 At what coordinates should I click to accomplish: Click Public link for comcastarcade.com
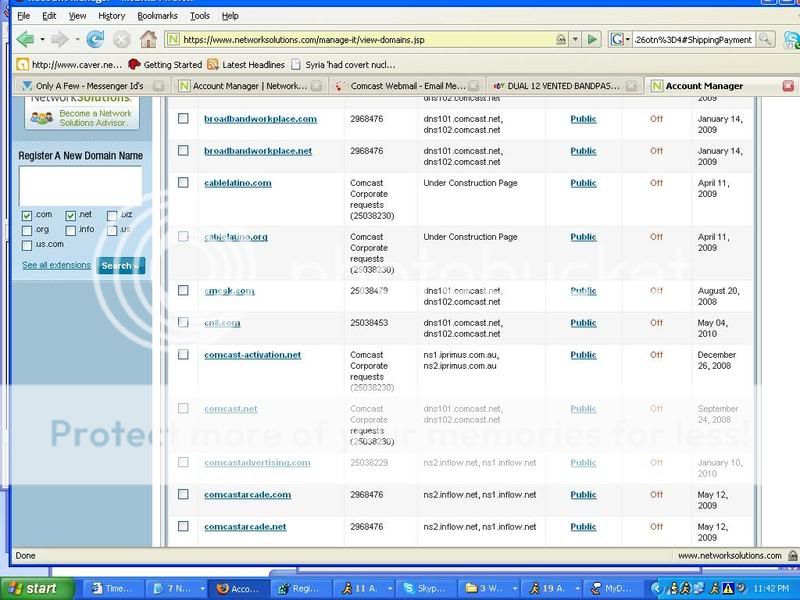[583, 494]
